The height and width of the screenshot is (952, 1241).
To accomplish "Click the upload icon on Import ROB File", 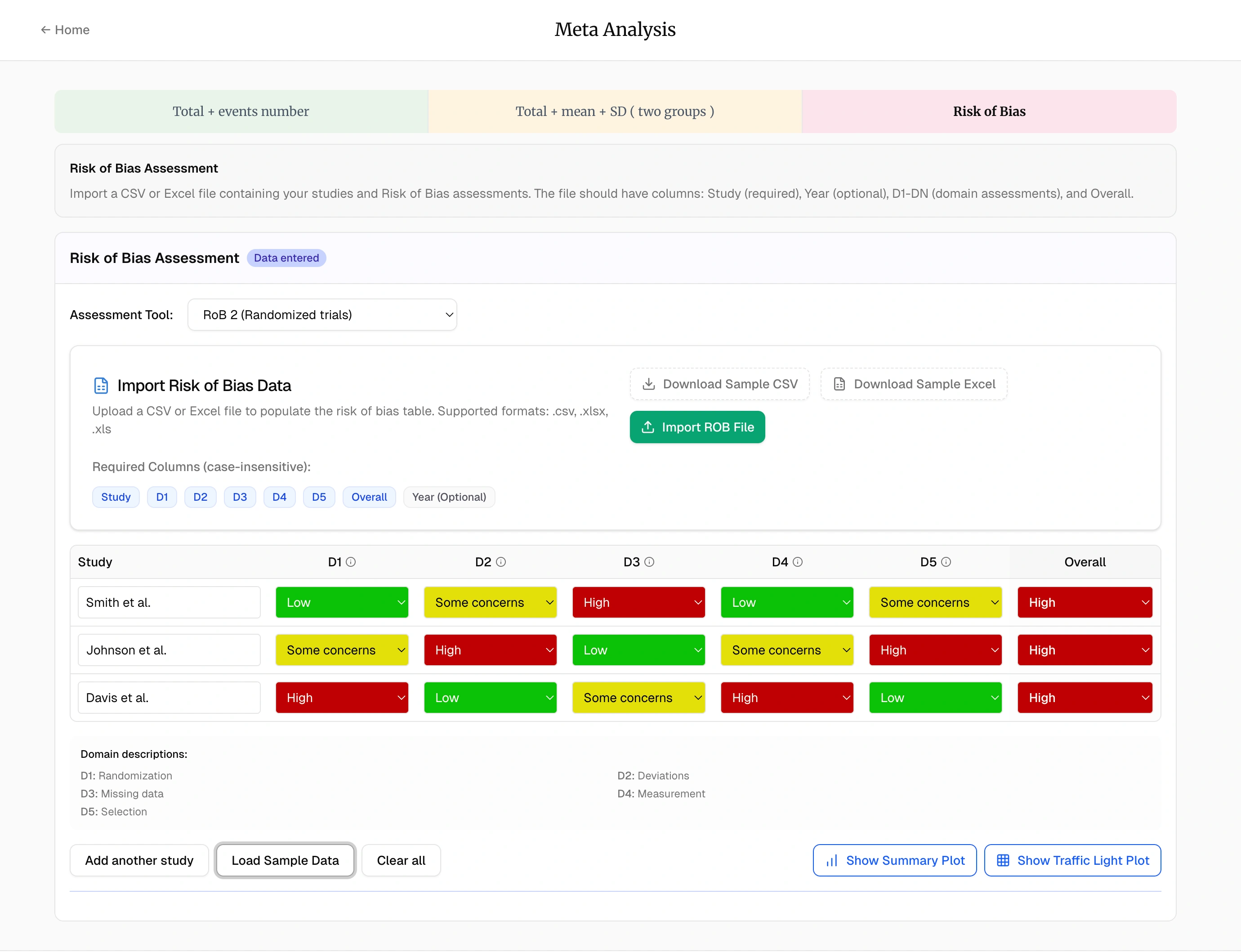I will coord(648,427).
